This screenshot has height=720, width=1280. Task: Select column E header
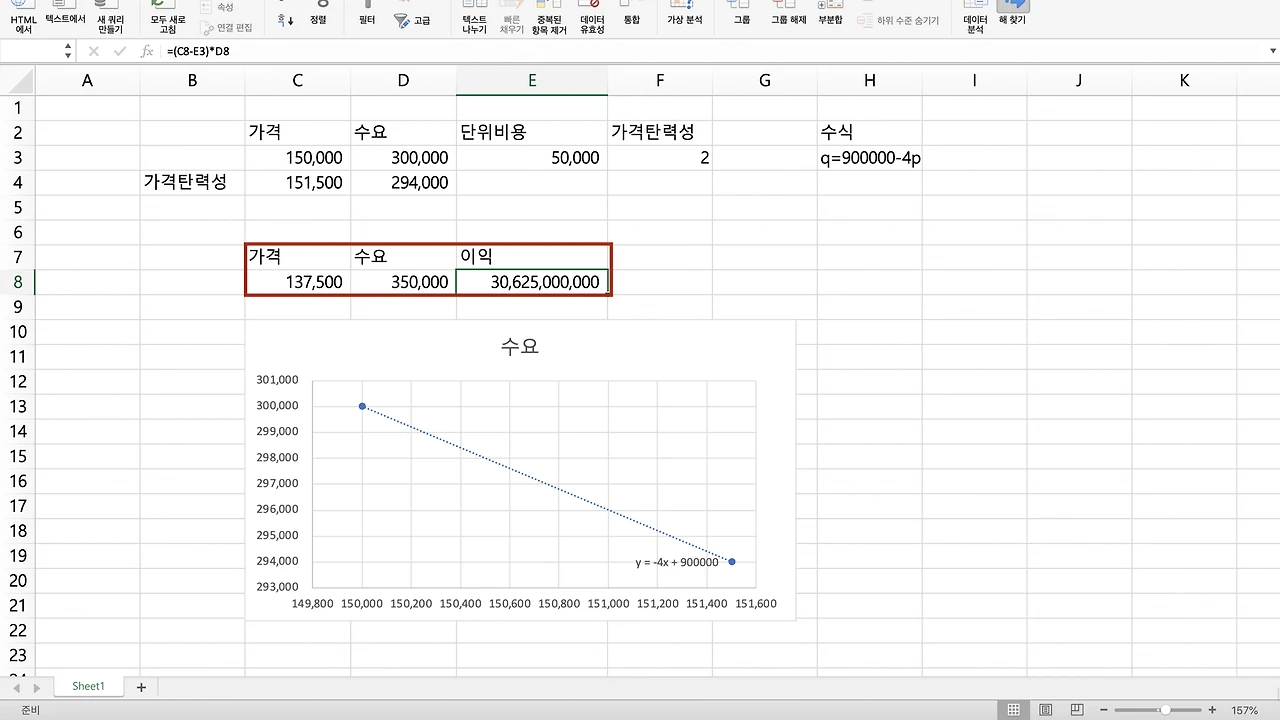[x=532, y=81]
